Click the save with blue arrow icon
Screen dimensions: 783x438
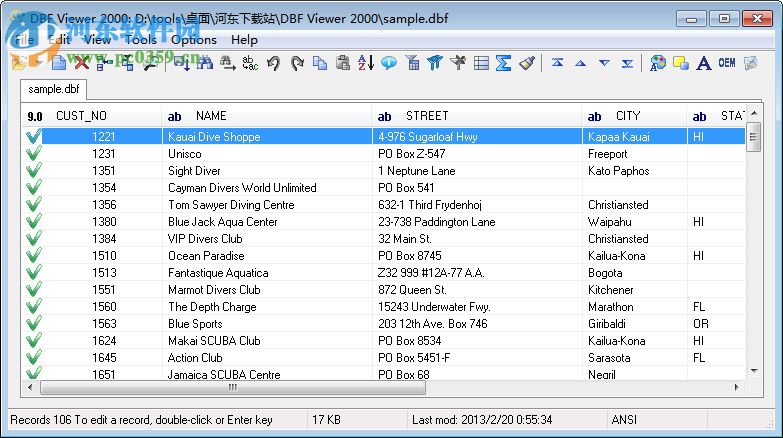(x=181, y=63)
